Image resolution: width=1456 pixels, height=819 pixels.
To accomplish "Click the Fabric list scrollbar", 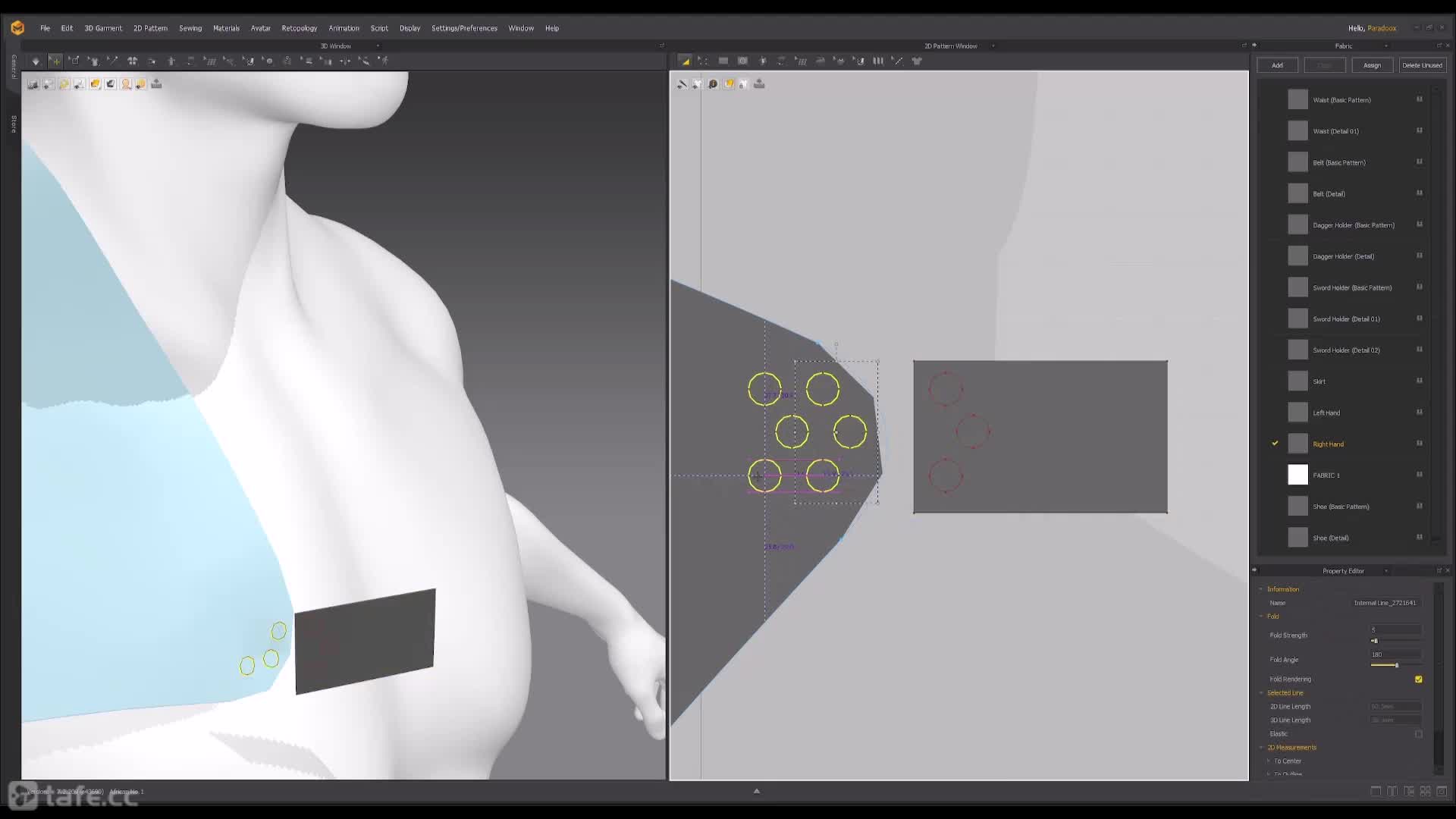I will [1436, 315].
